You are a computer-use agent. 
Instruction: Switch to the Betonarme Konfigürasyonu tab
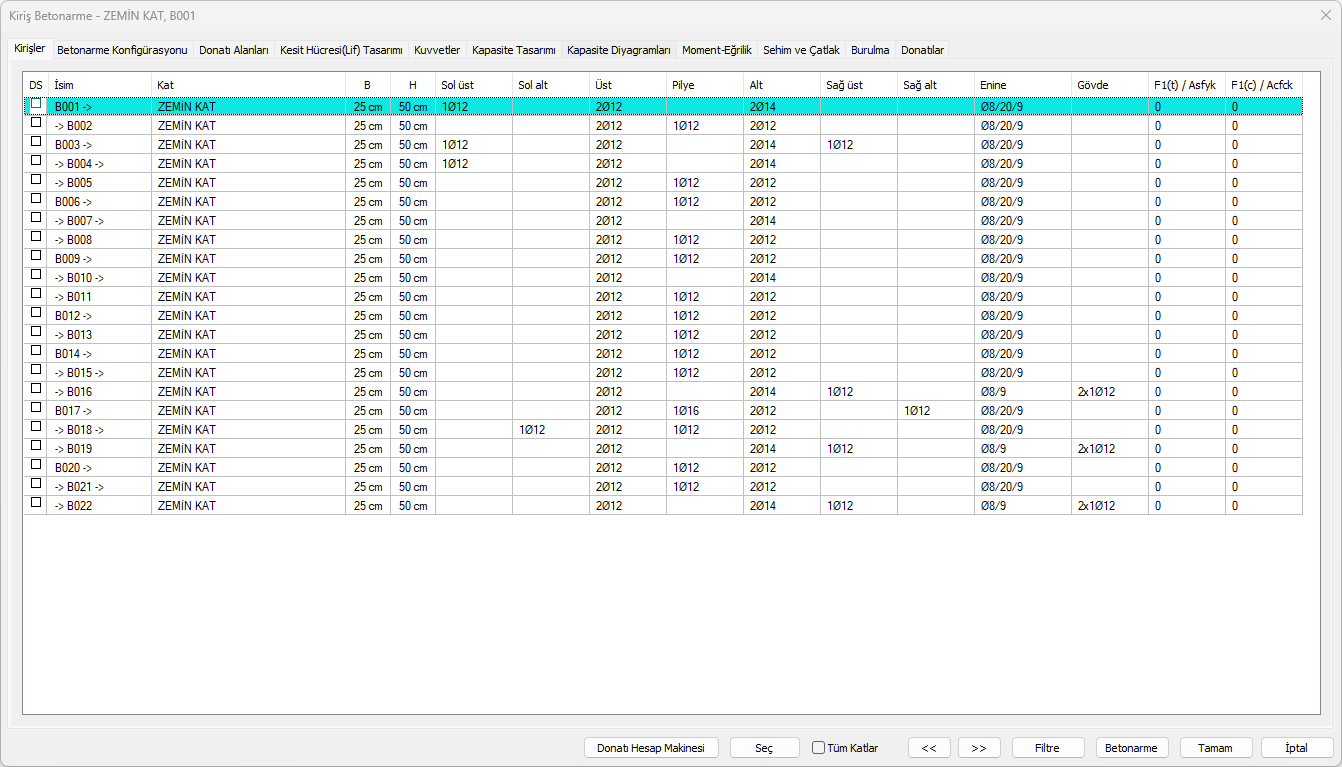click(122, 50)
